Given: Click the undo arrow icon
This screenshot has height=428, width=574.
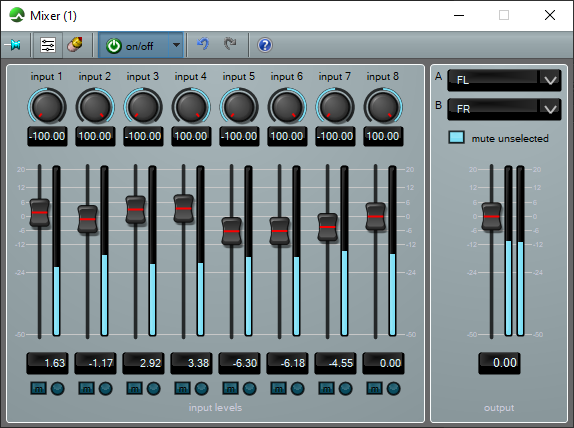Looking at the screenshot, I should click(x=203, y=44).
